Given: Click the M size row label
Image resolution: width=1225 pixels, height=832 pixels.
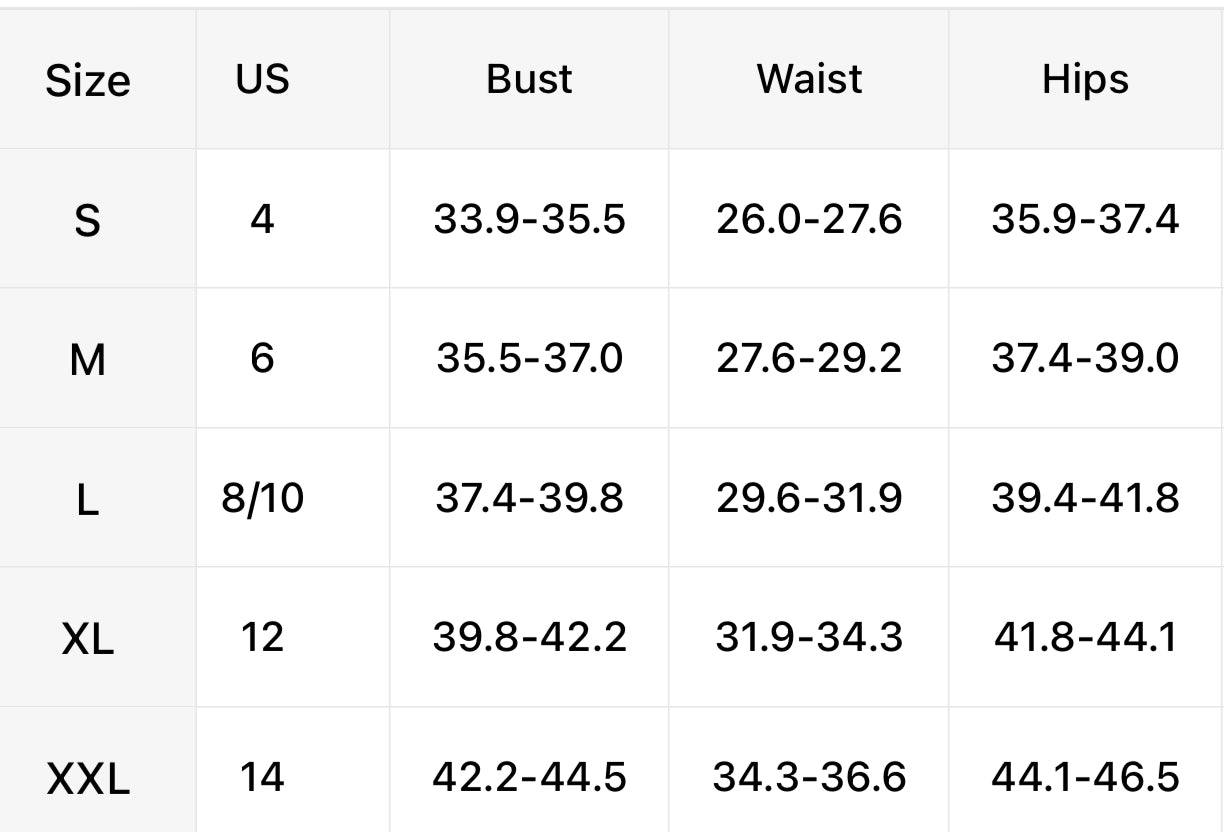Looking at the screenshot, I should point(88,359).
